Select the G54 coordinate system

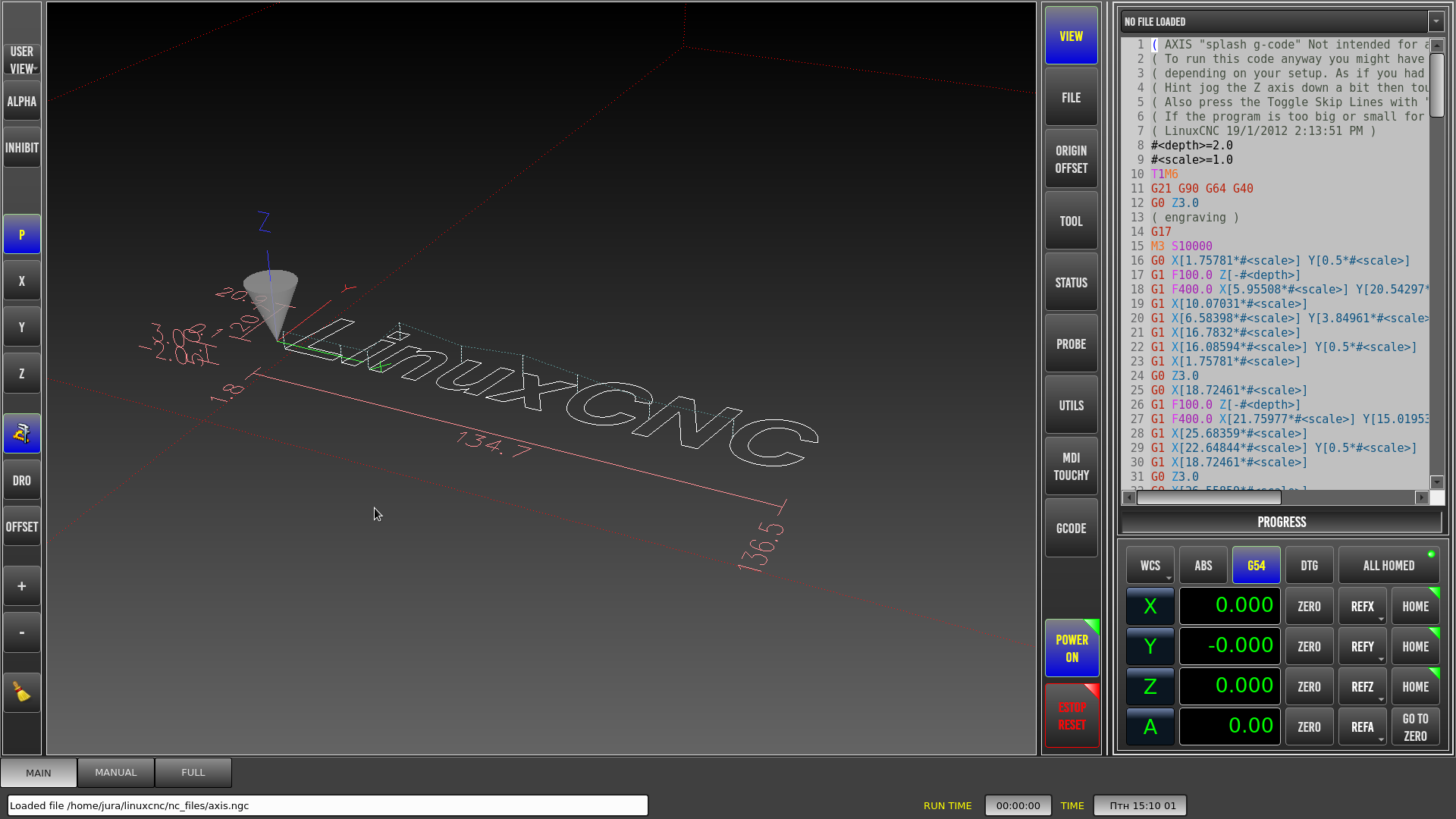1256,566
